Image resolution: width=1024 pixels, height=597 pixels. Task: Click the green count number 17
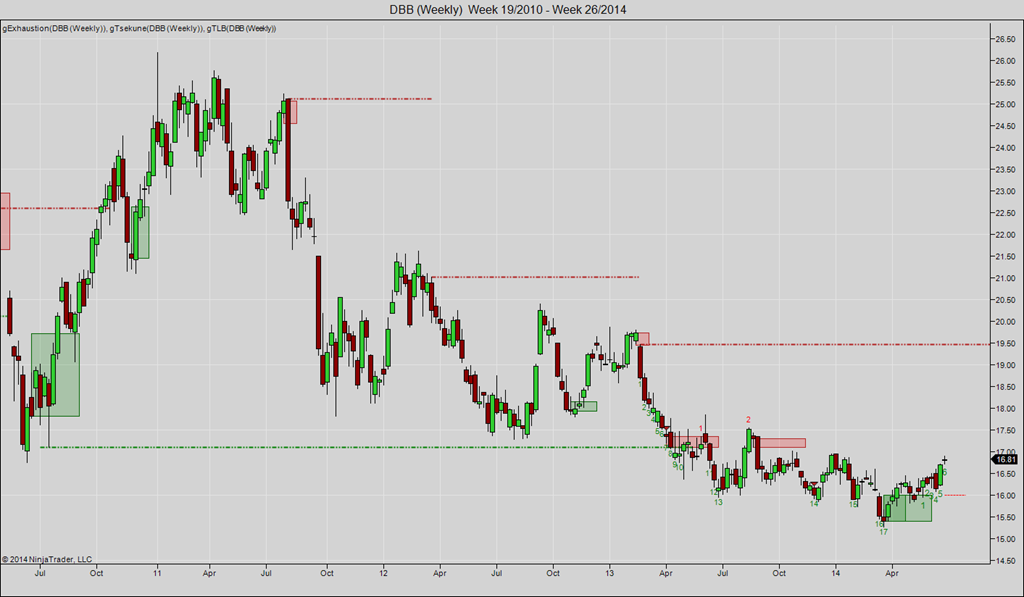click(883, 532)
